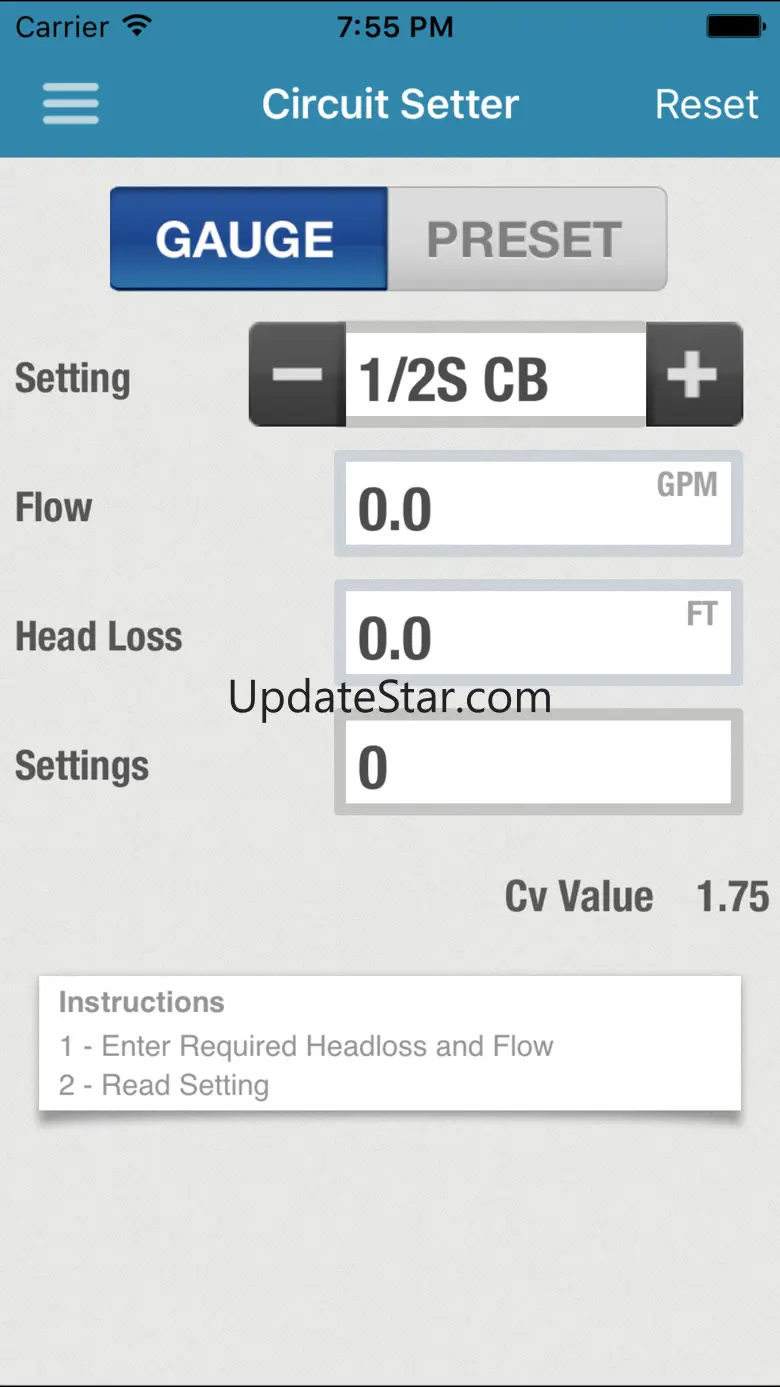Tap the Carrier label in status bar

pyautogui.click(x=61, y=26)
